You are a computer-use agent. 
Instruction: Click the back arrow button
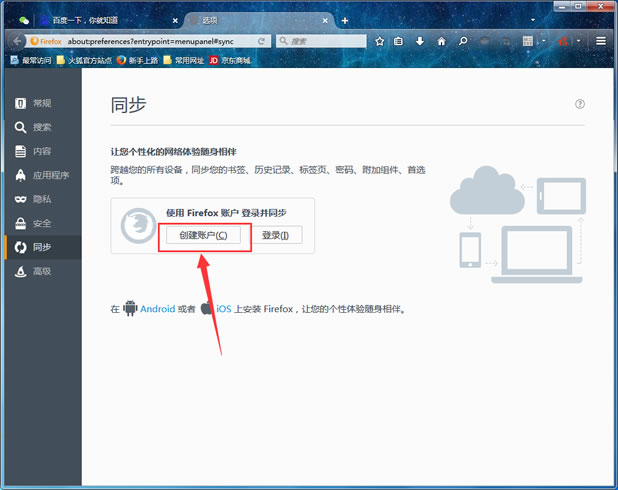point(17,41)
